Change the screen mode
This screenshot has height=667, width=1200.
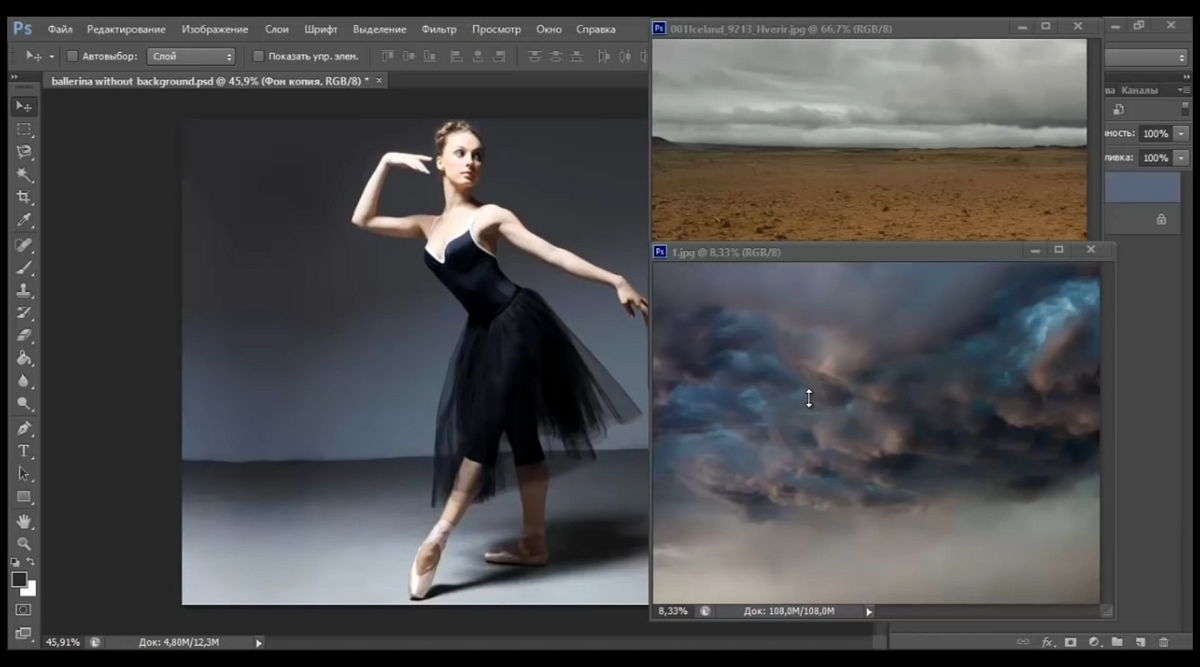[23, 633]
